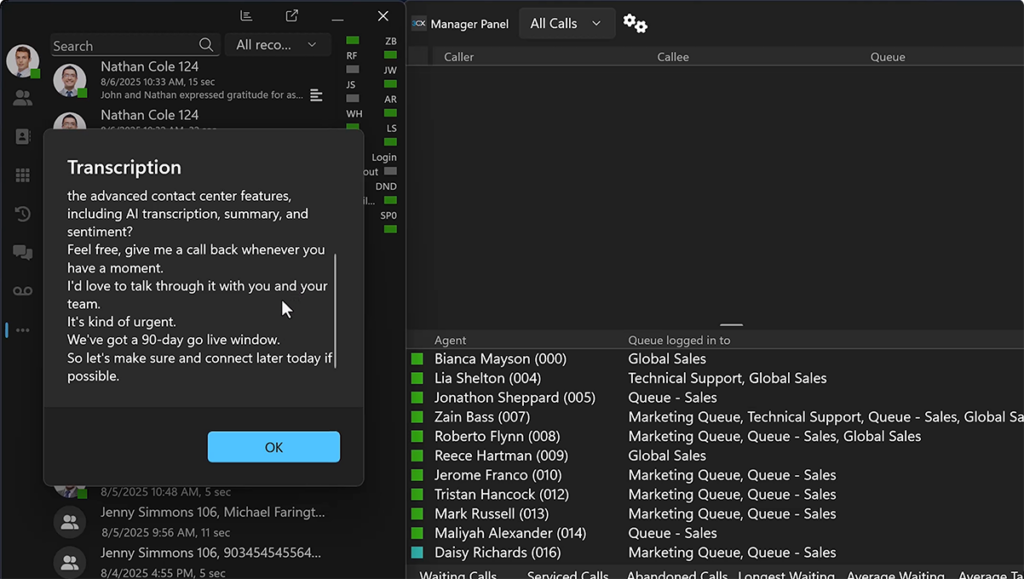Open the address book sidebar icon
The width and height of the screenshot is (1024, 579).
click(x=22, y=137)
